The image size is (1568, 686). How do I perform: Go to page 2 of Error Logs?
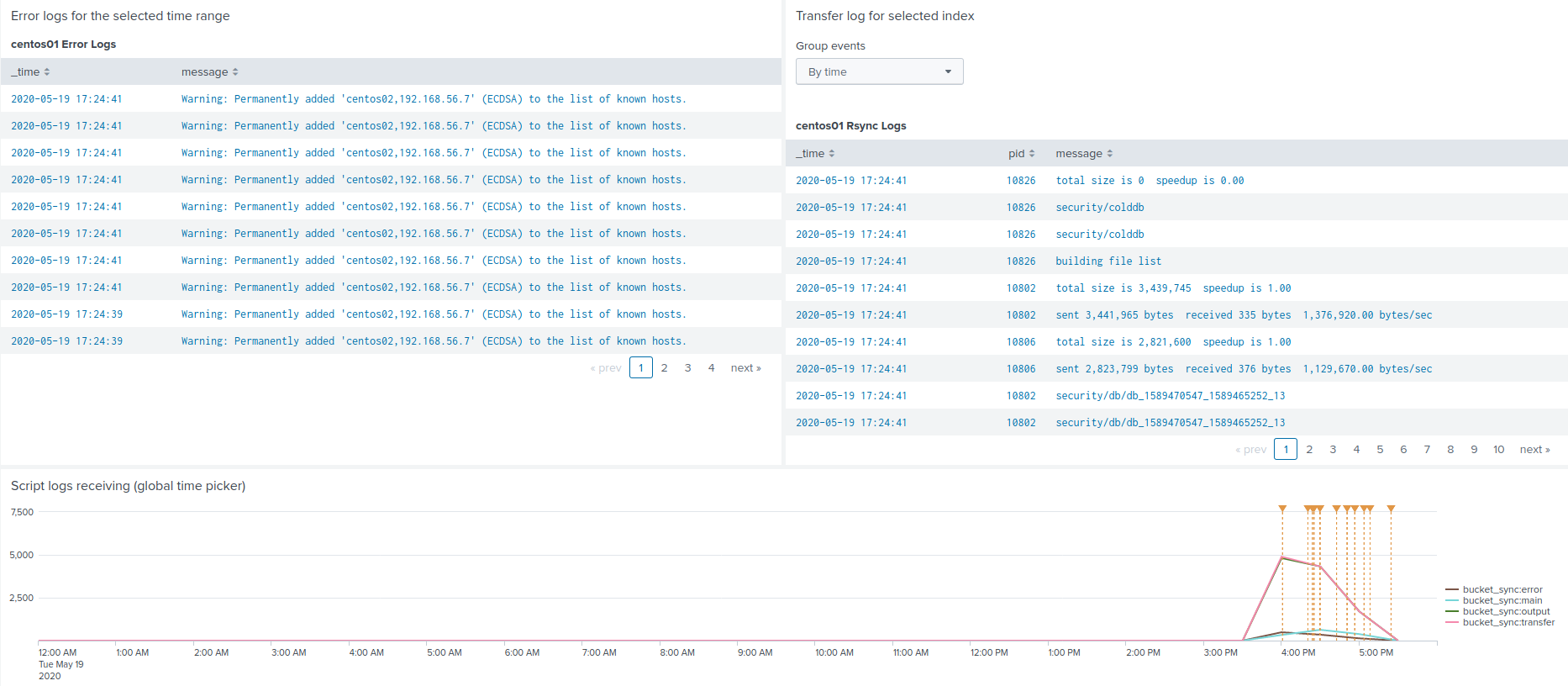point(665,368)
